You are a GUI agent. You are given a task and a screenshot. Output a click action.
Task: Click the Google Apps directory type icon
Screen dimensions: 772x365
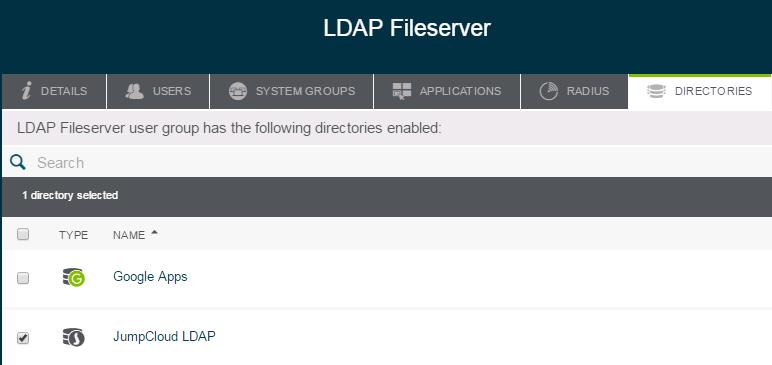(x=73, y=277)
